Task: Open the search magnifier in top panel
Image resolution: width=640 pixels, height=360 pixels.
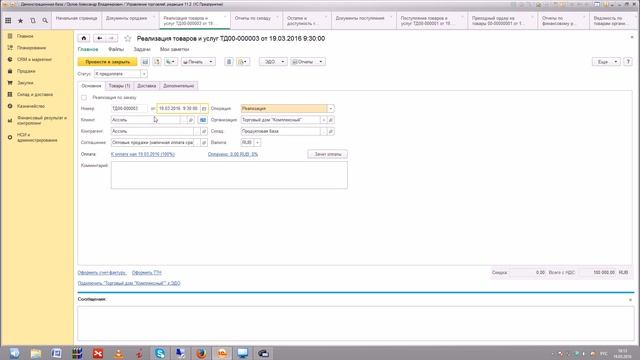Action: tap(45, 20)
